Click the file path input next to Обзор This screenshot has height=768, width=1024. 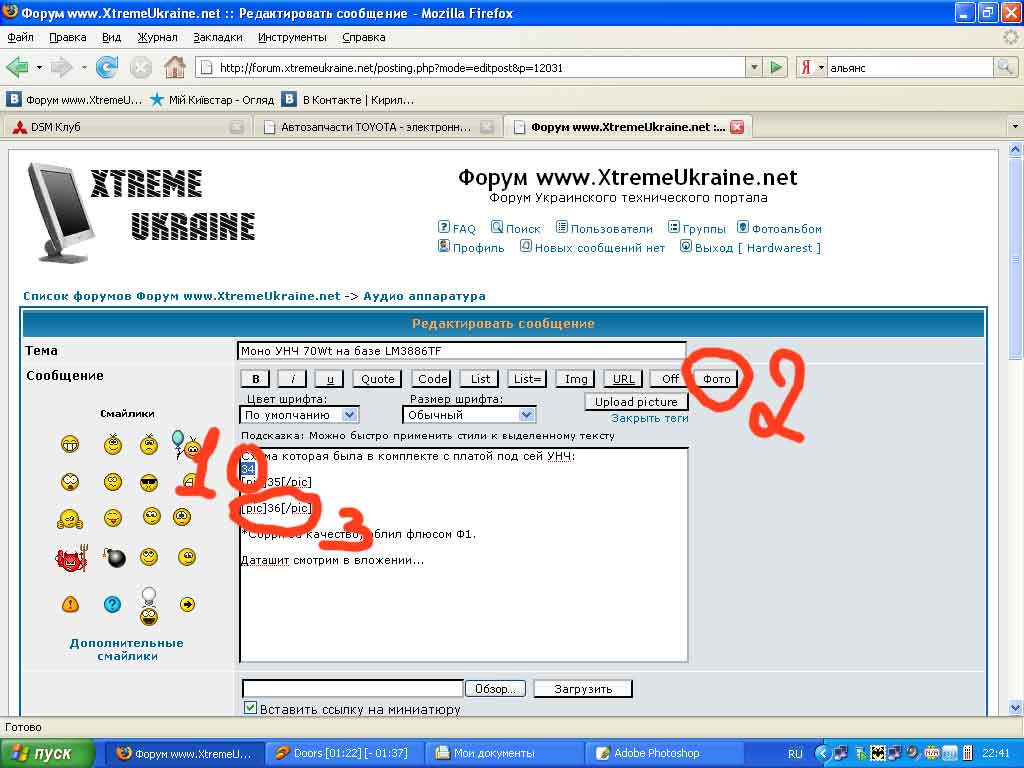click(x=353, y=688)
